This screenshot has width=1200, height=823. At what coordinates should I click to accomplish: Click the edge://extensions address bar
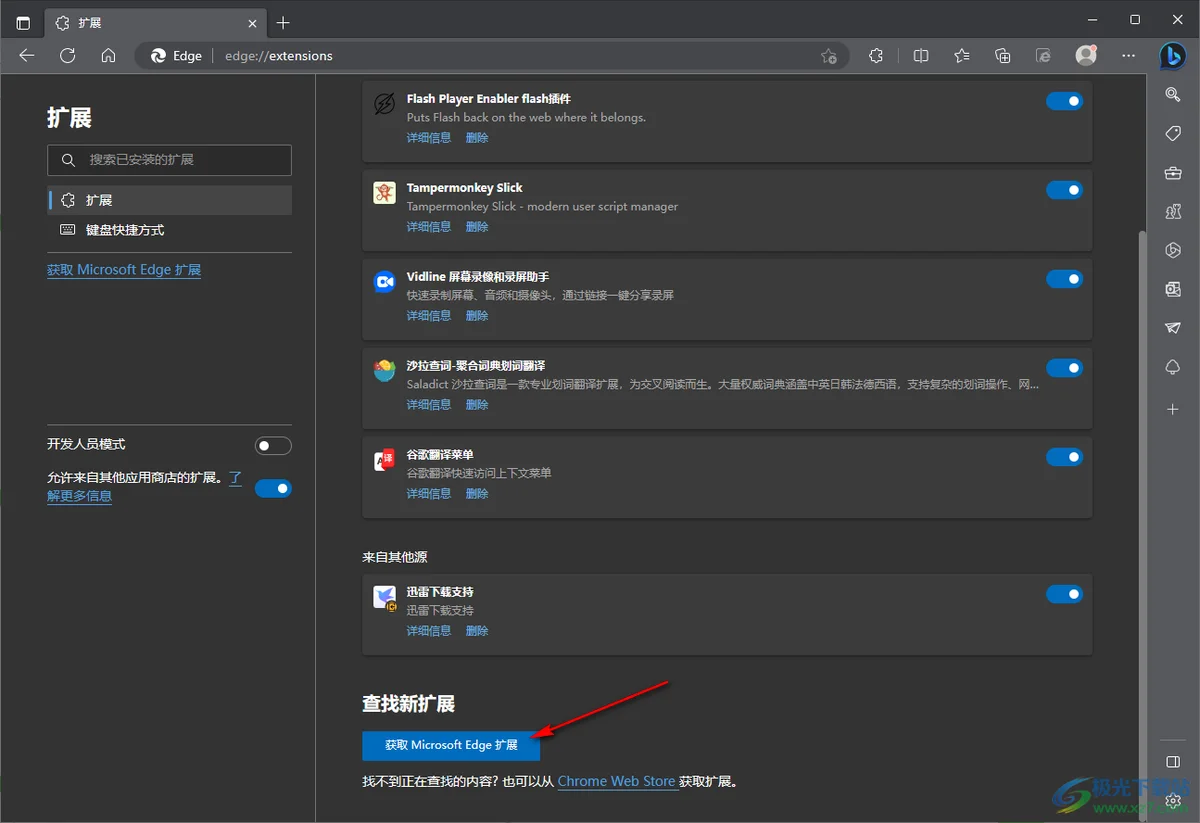click(x=490, y=56)
